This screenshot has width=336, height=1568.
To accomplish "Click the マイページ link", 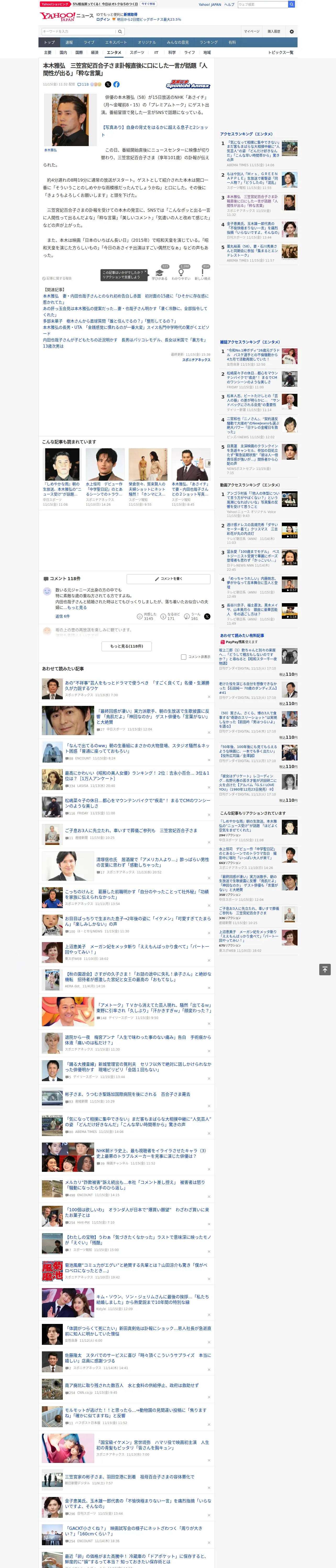I will [x=252, y=32].
